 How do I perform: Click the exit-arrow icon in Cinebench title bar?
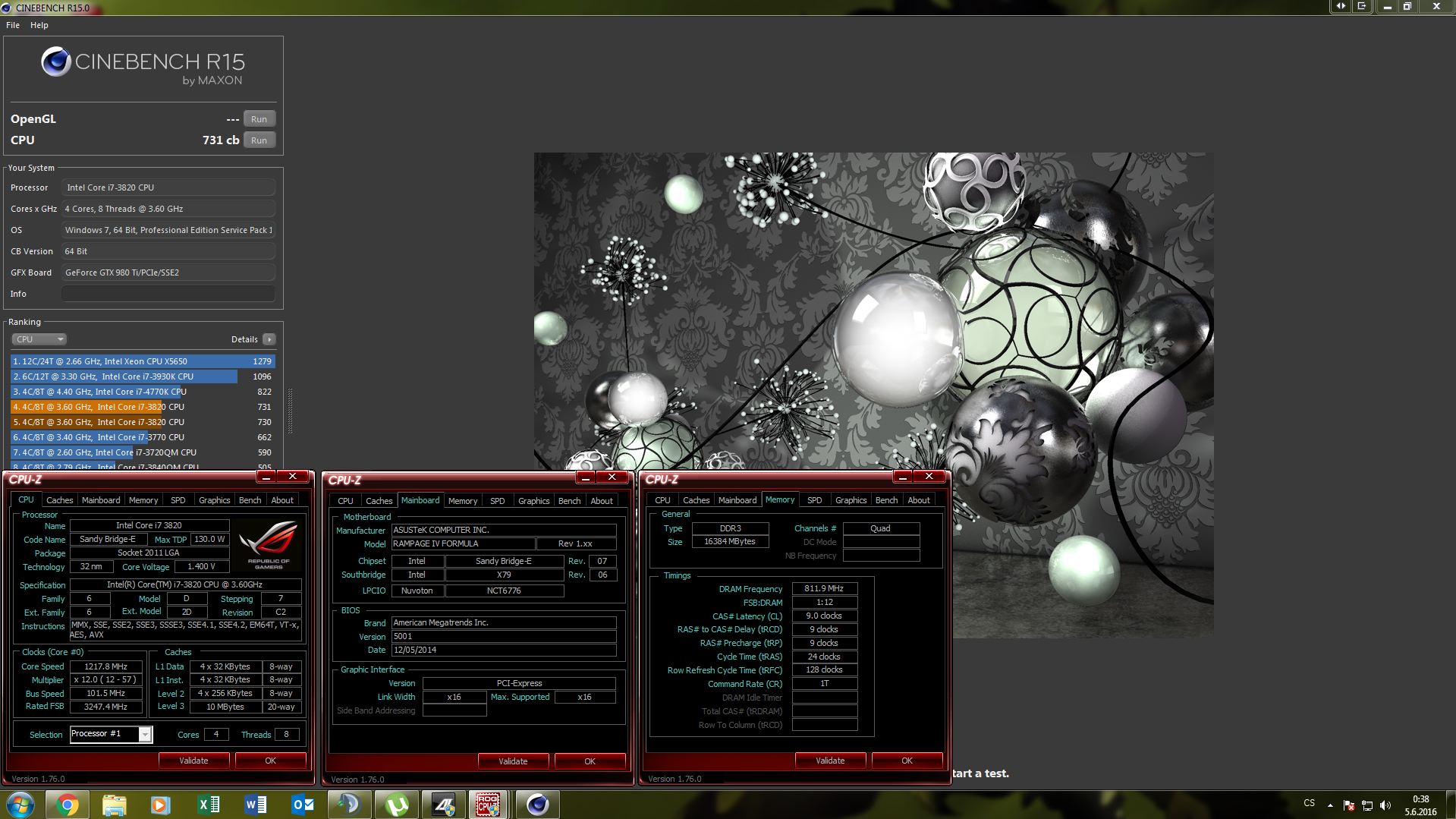[x=1362, y=6]
